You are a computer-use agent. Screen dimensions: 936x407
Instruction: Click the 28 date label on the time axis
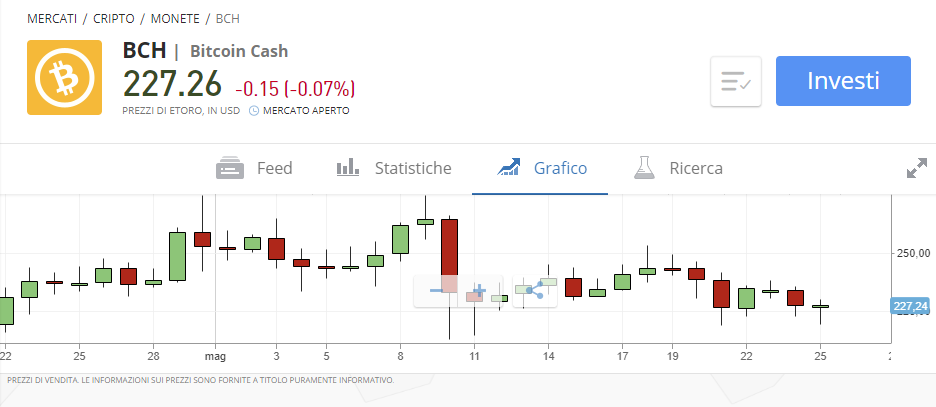(153, 356)
